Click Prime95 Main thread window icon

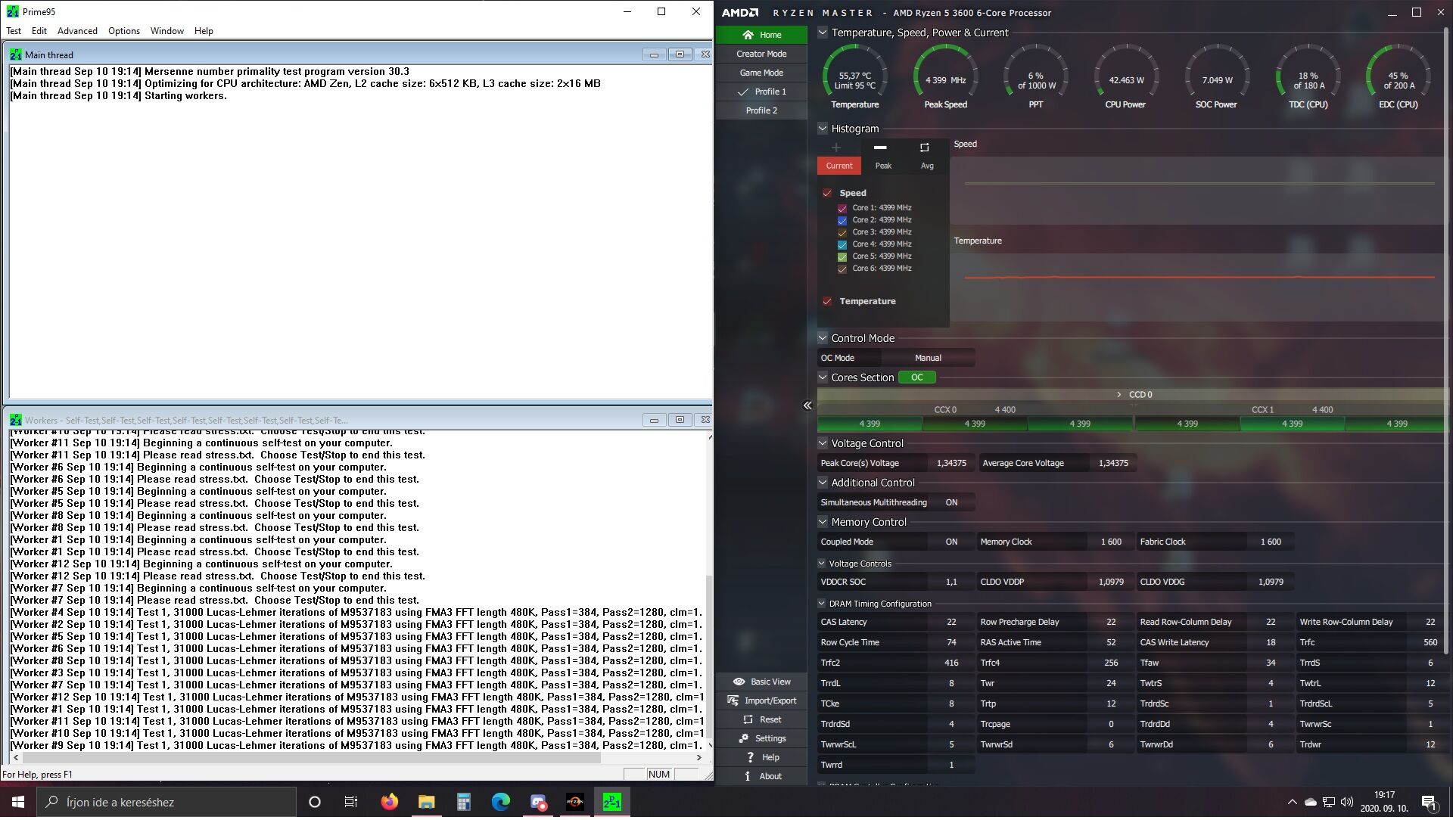click(x=15, y=54)
